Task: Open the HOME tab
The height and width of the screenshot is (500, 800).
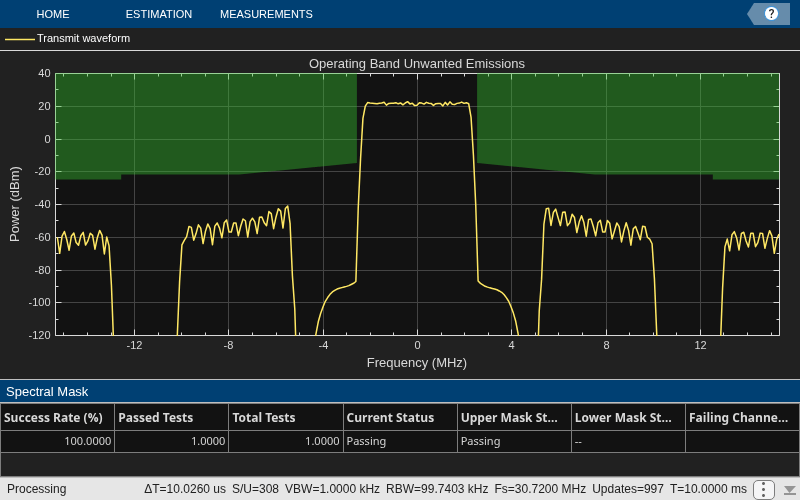Action: click(53, 14)
